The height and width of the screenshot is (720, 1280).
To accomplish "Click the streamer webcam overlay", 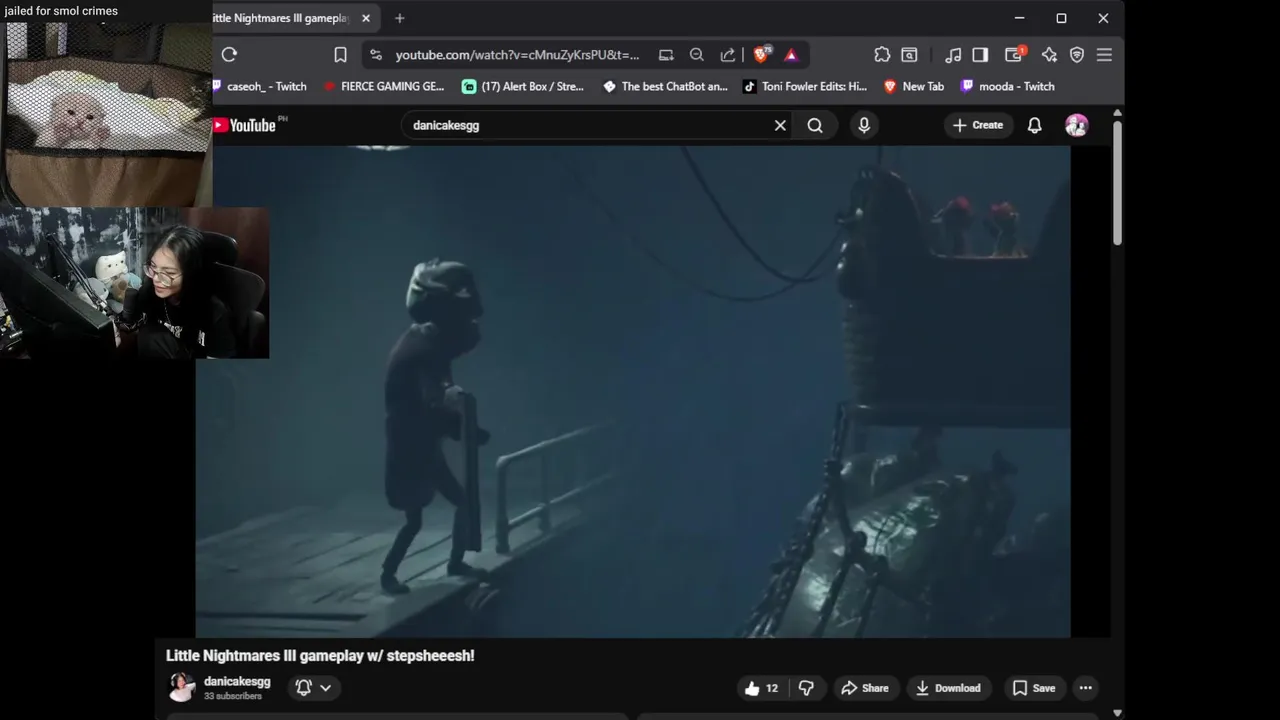I will pyautogui.click(x=135, y=283).
